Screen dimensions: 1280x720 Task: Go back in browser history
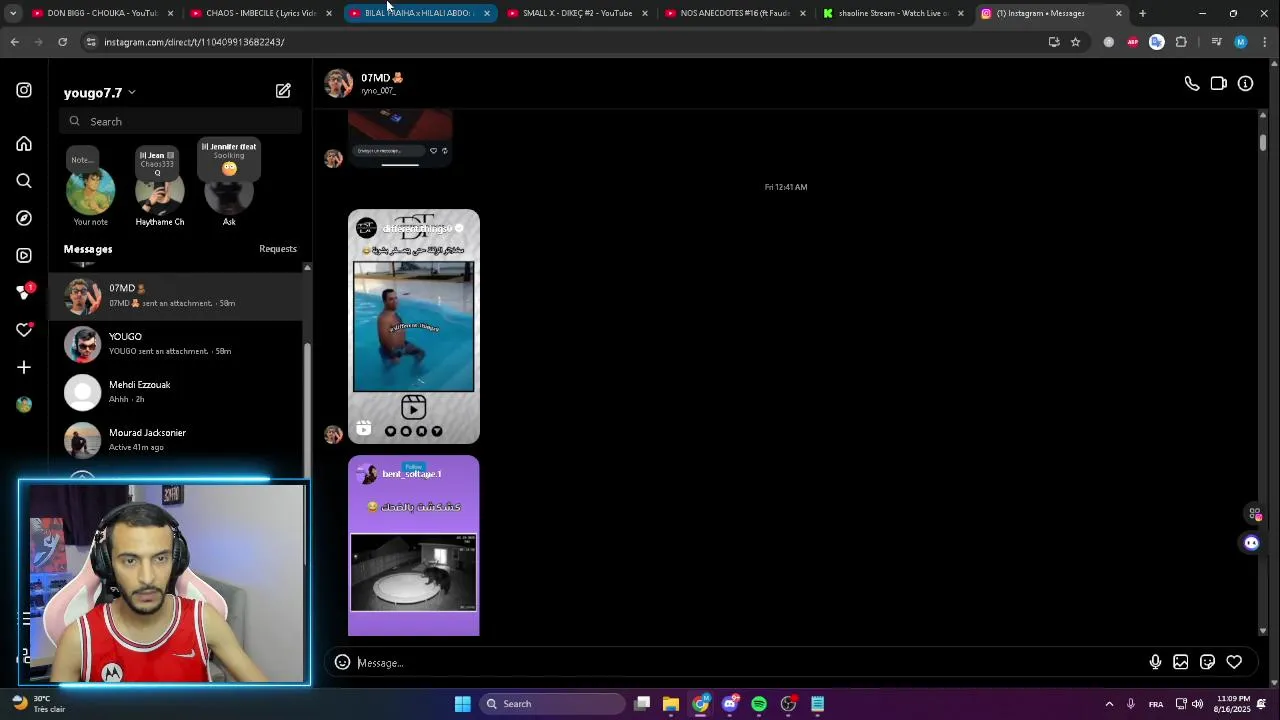[14, 42]
